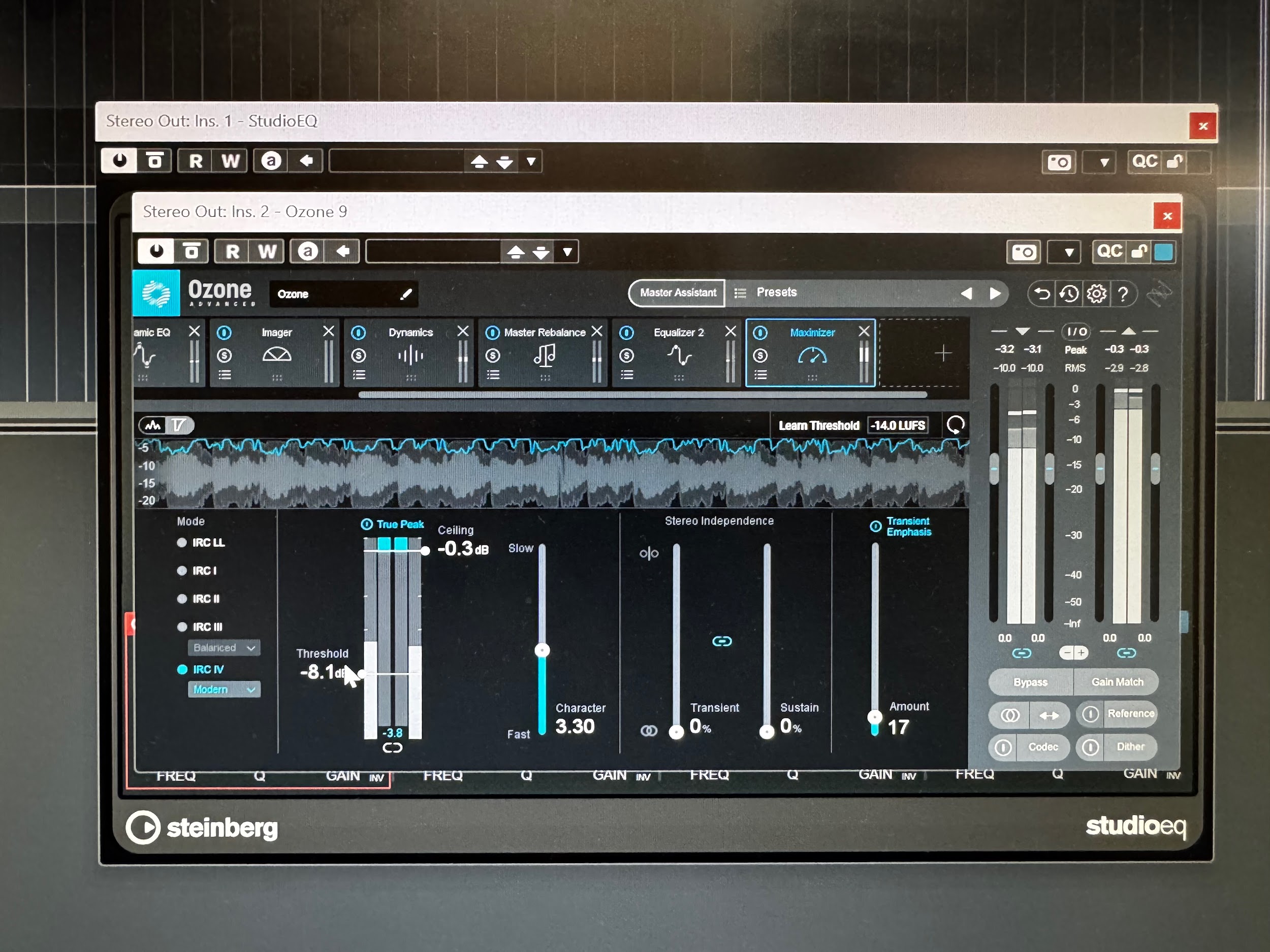
Task: Toggle True Peak limiting
Action: pyautogui.click(x=367, y=524)
